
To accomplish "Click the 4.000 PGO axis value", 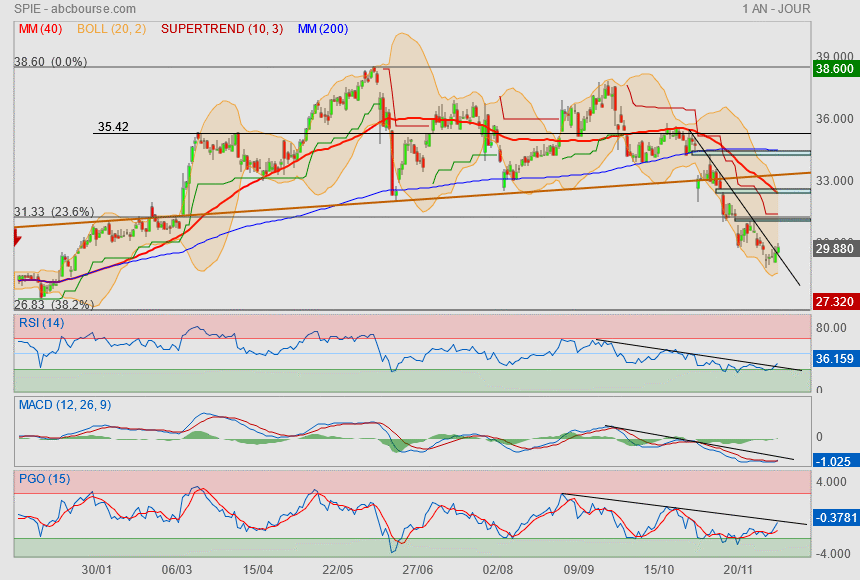I will (831, 482).
